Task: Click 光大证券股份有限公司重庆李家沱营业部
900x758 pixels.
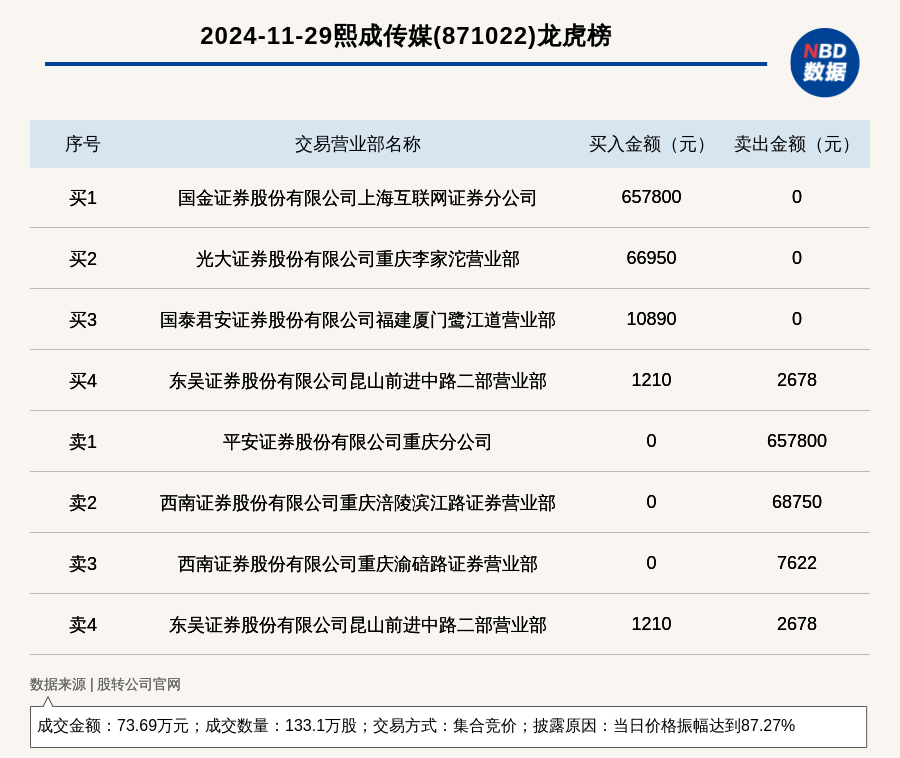Action: coord(358,259)
